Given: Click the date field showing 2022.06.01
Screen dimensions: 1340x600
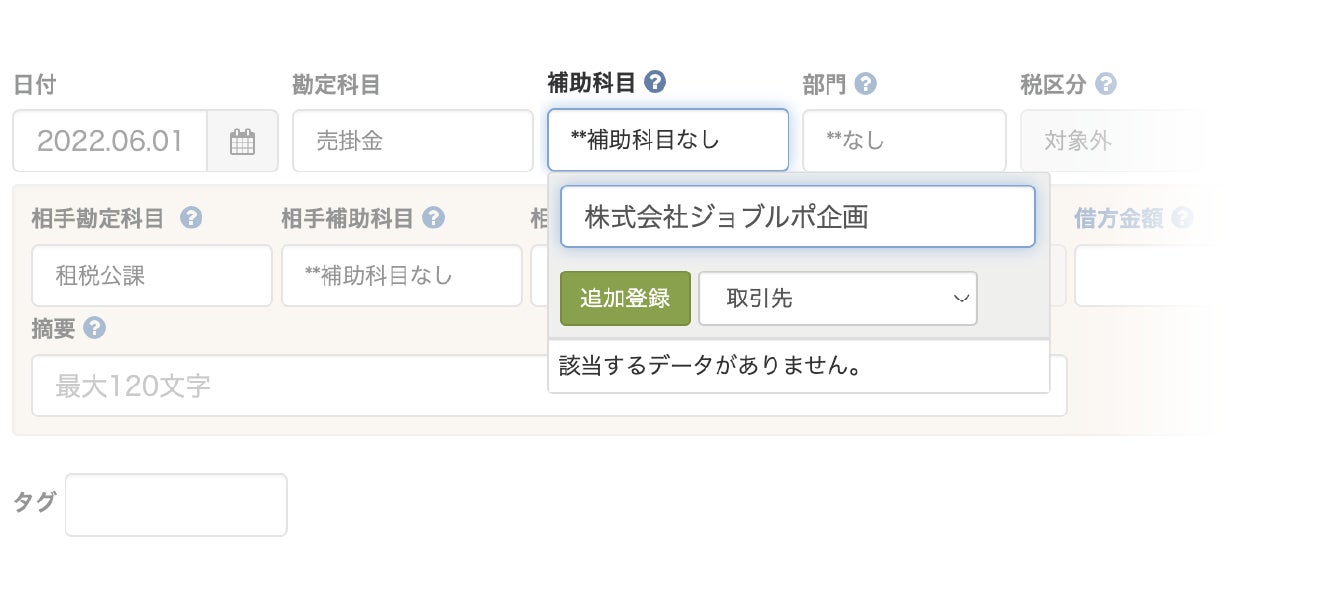Looking at the screenshot, I should (x=110, y=141).
